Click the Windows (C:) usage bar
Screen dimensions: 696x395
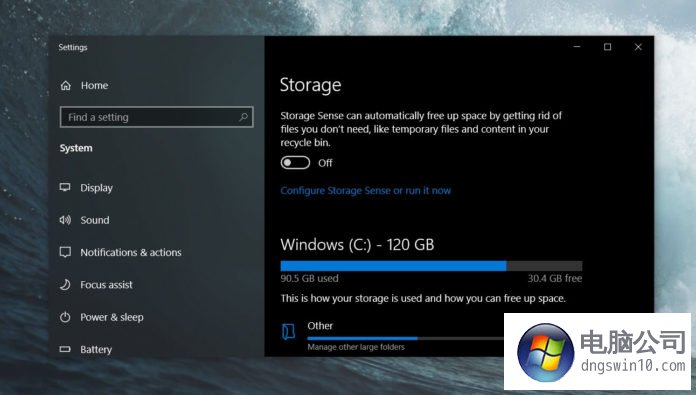click(431, 266)
